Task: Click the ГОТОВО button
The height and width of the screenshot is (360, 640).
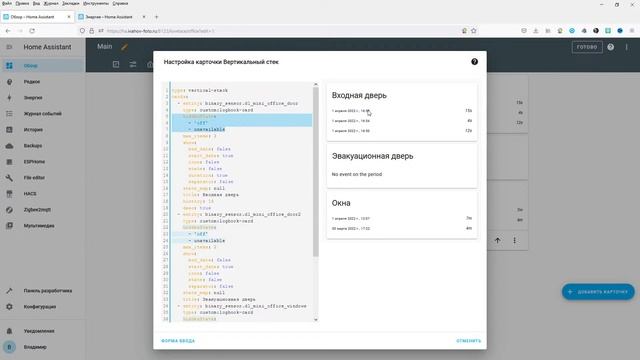Action: (587, 47)
